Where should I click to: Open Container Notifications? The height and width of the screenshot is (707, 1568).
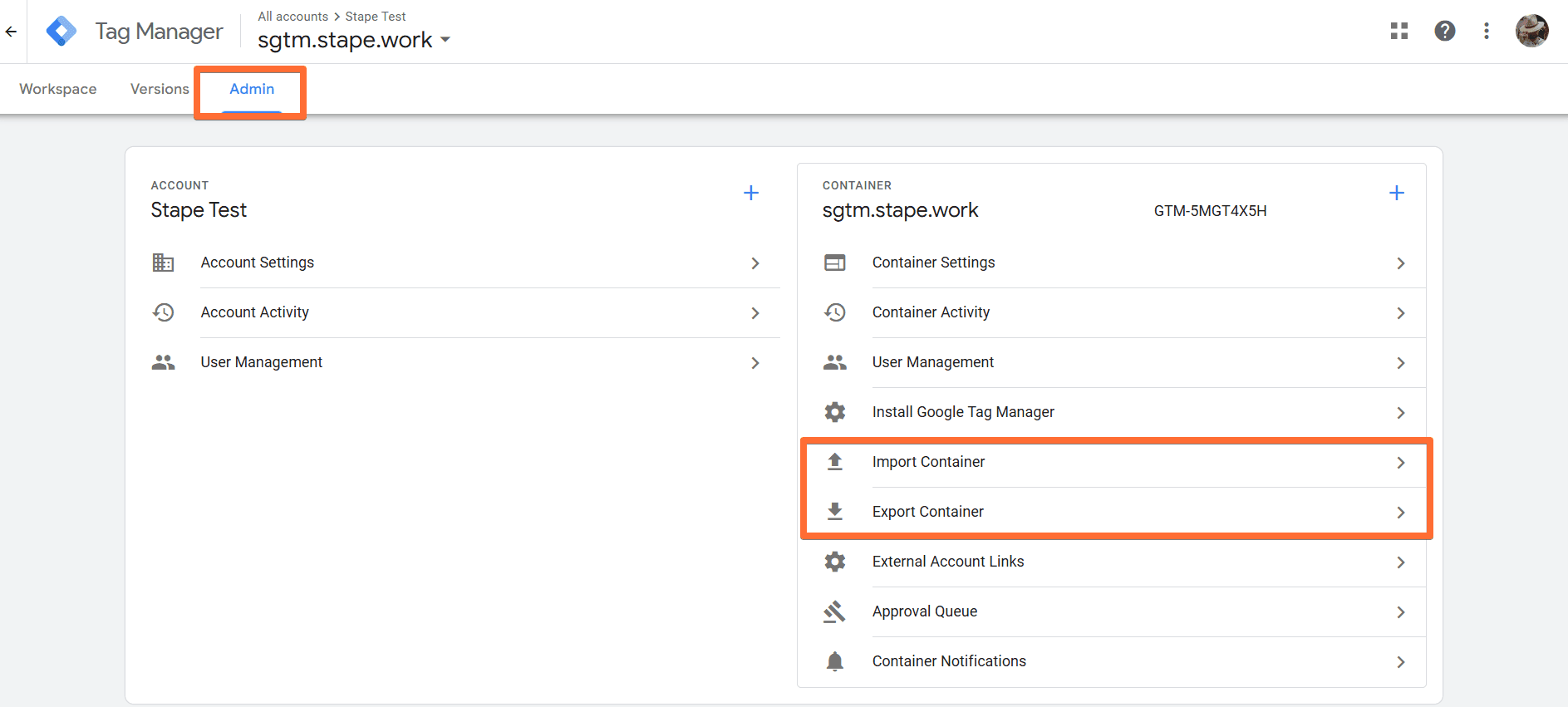tap(949, 661)
